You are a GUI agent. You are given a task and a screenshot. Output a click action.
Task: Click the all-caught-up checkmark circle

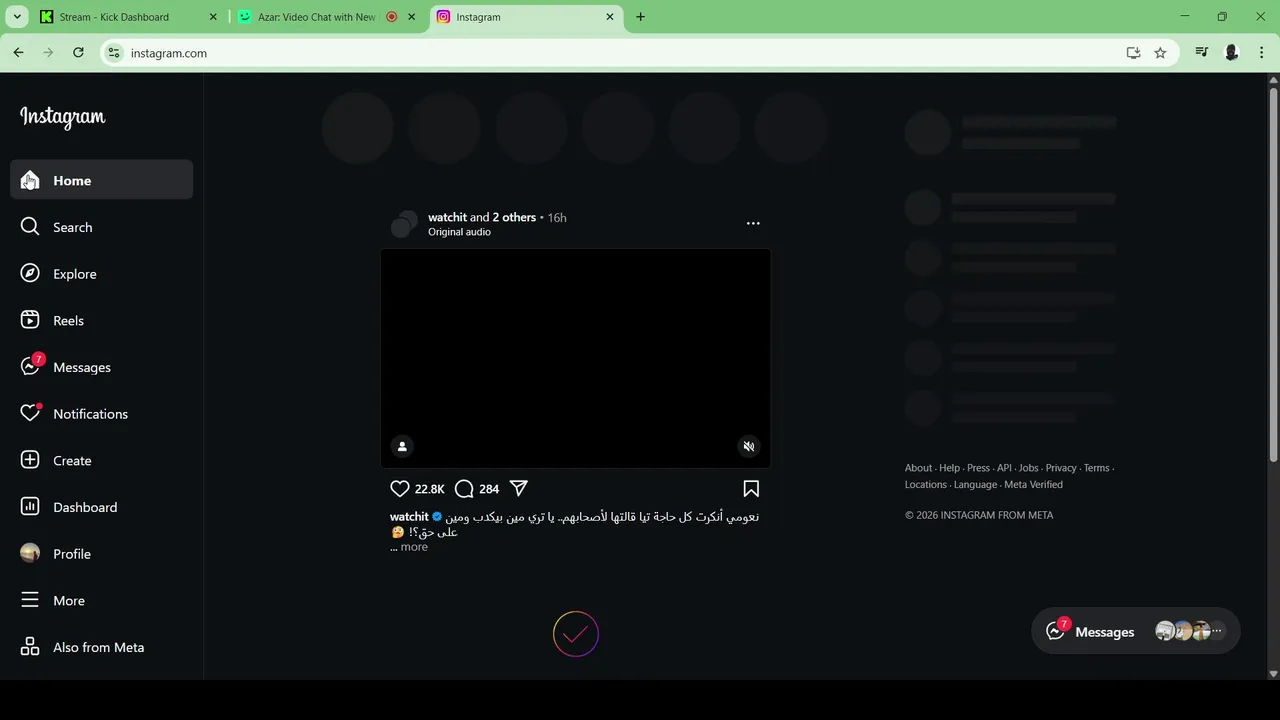coord(576,634)
